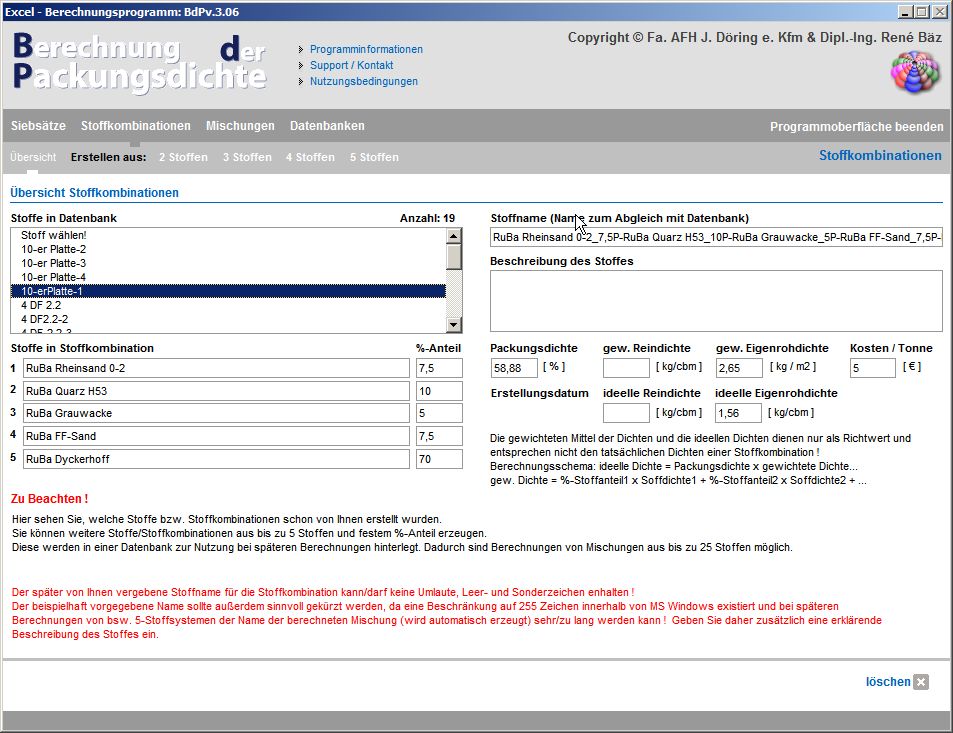Open the Datenbanken menu

(327, 126)
